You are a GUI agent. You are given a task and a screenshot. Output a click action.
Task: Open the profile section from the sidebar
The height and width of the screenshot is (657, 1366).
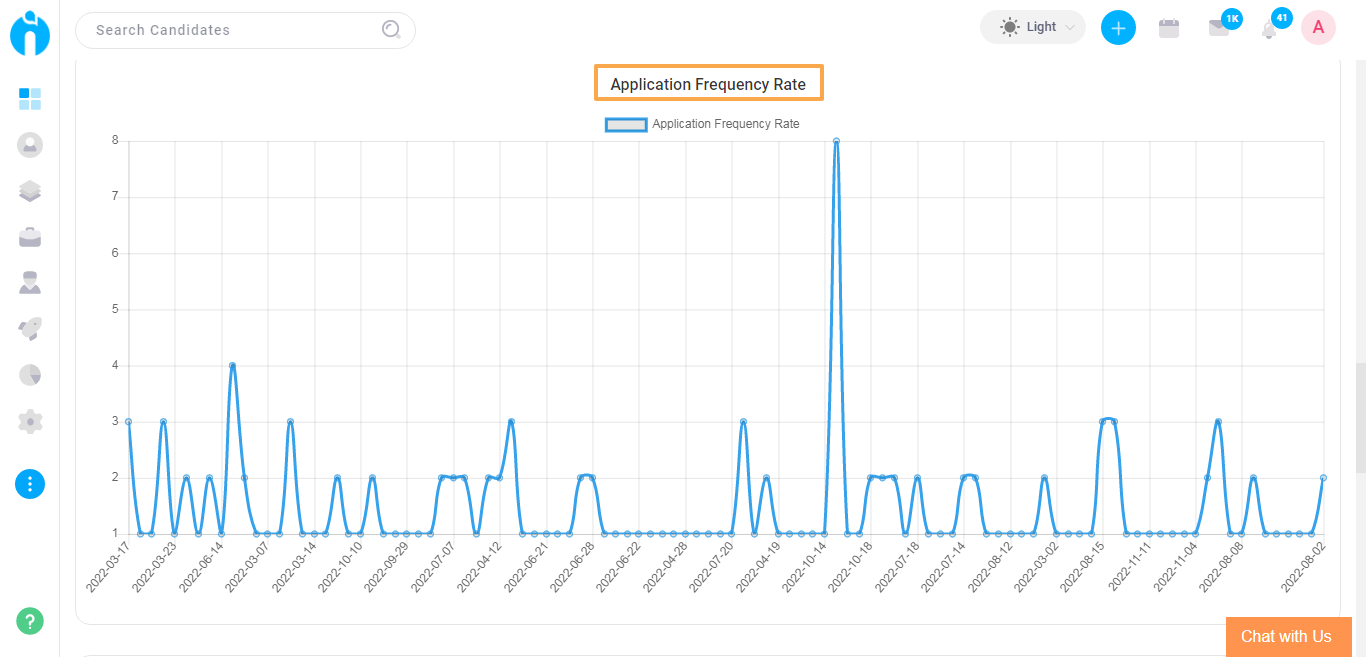30,145
